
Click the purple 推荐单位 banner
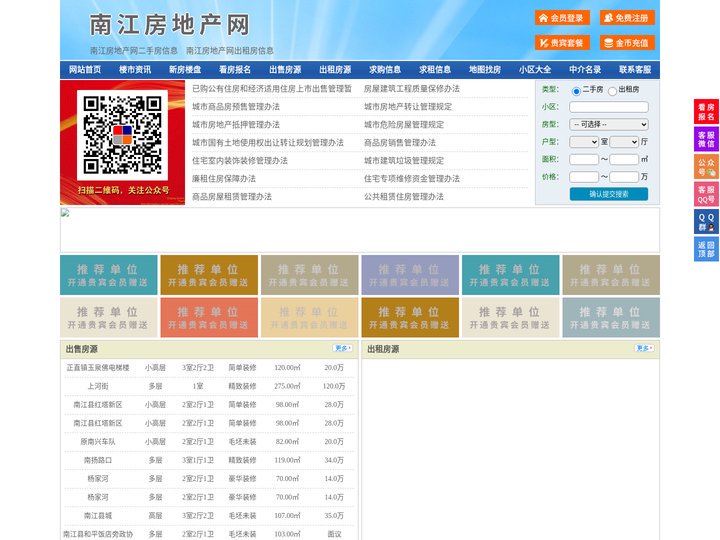(410, 275)
